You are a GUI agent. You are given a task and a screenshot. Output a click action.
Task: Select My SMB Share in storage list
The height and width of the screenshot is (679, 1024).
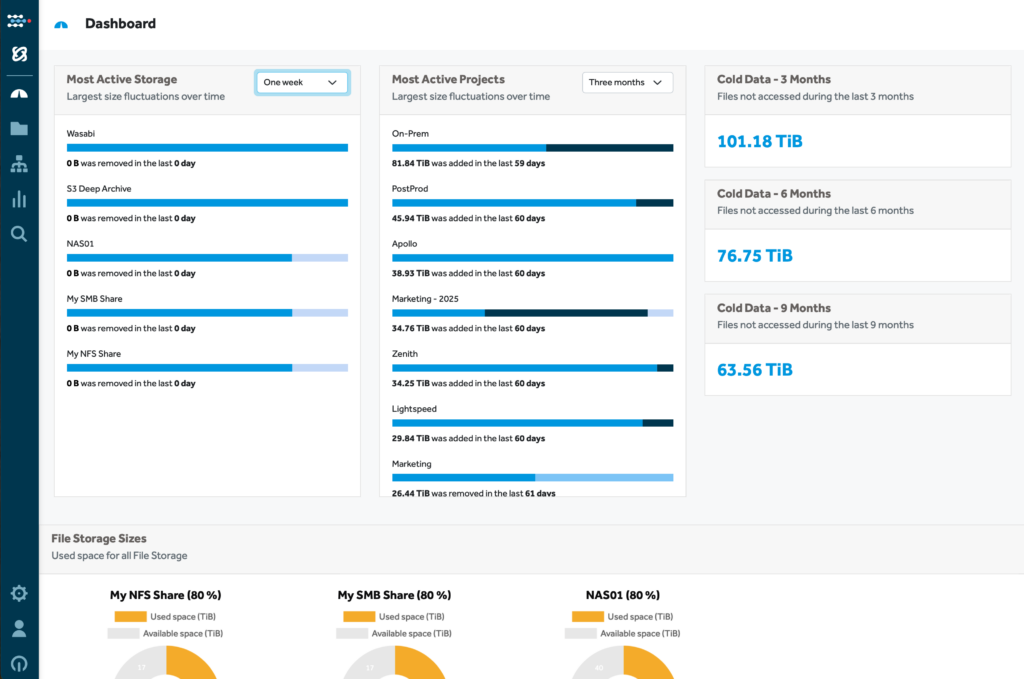point(95,298)
